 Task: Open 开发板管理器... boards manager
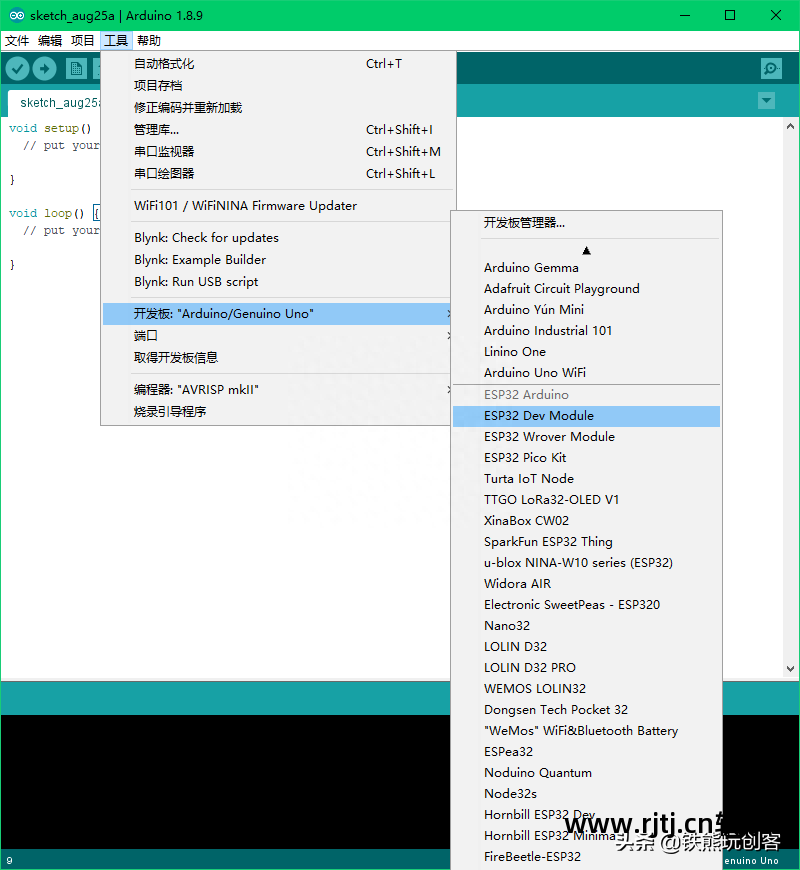pyautogui.click(x=586, y=223)
